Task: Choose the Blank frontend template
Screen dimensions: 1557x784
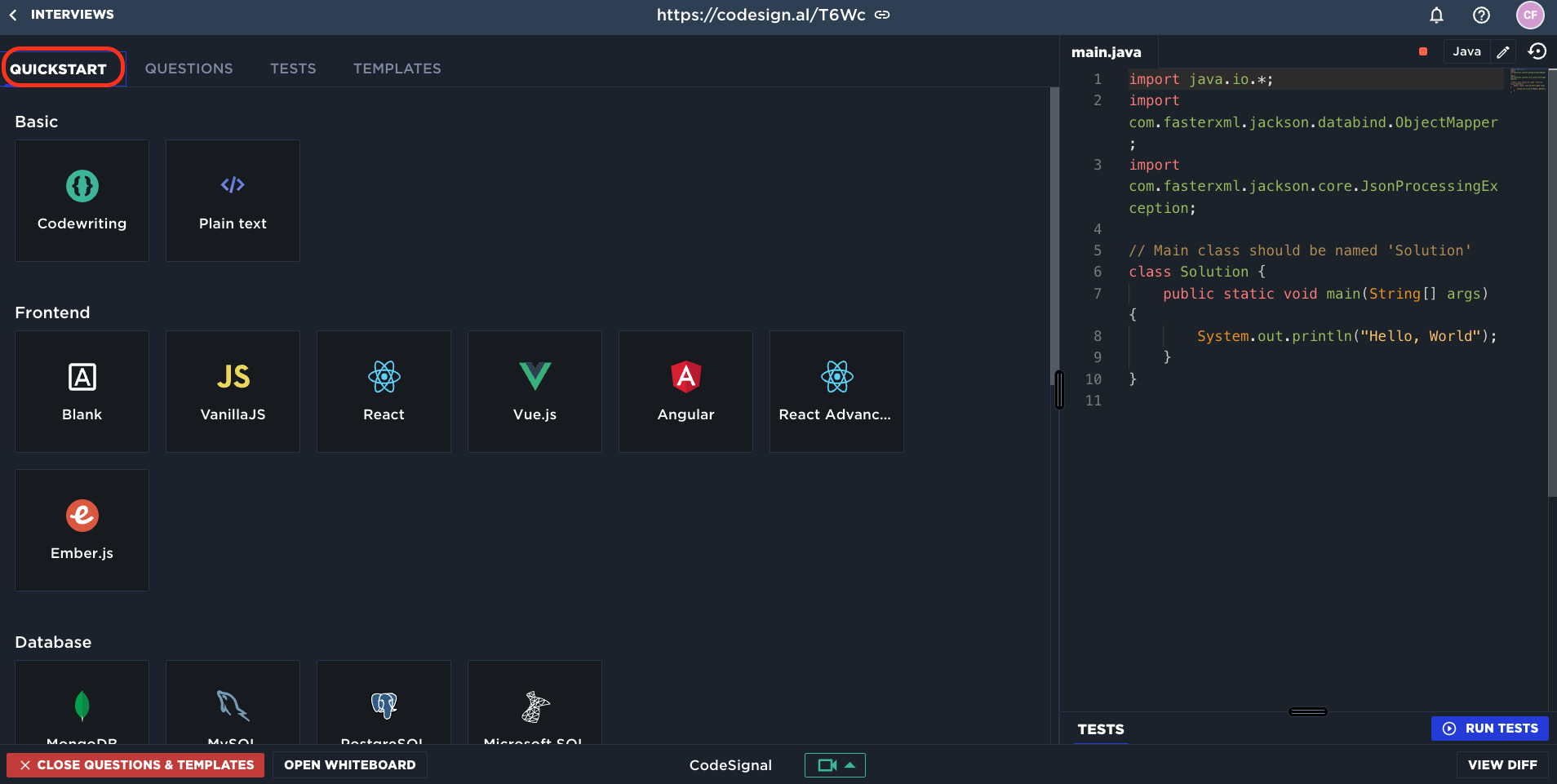Action: tap(82, 392)
